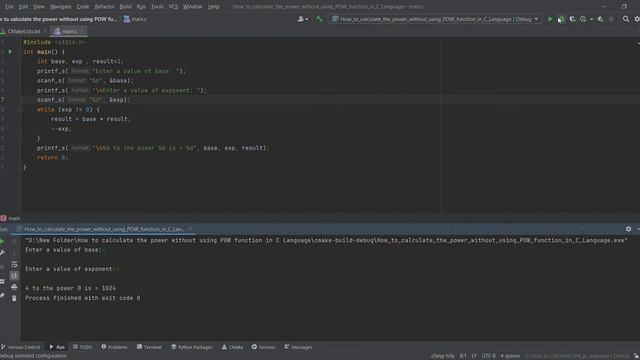Open the CMake tool window

[x=232, y=347]
